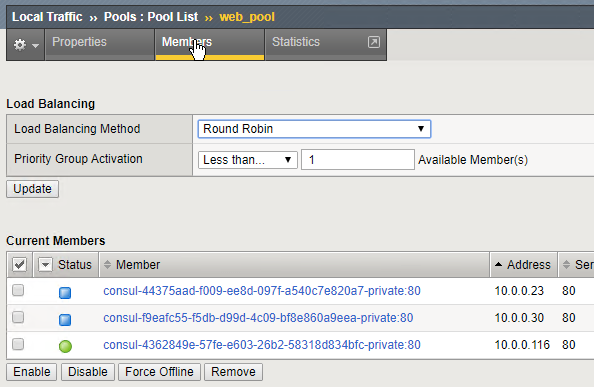
Task: Click the Disable button
Action: (x=88, y=372)
